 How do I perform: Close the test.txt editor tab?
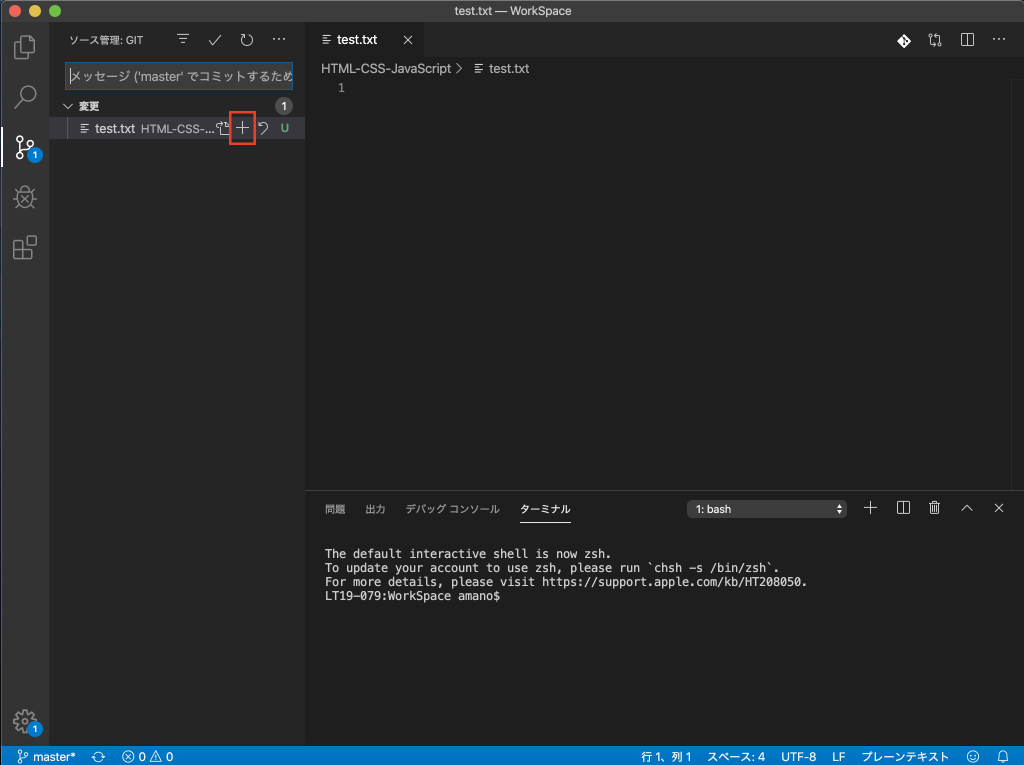click(408, 40)
